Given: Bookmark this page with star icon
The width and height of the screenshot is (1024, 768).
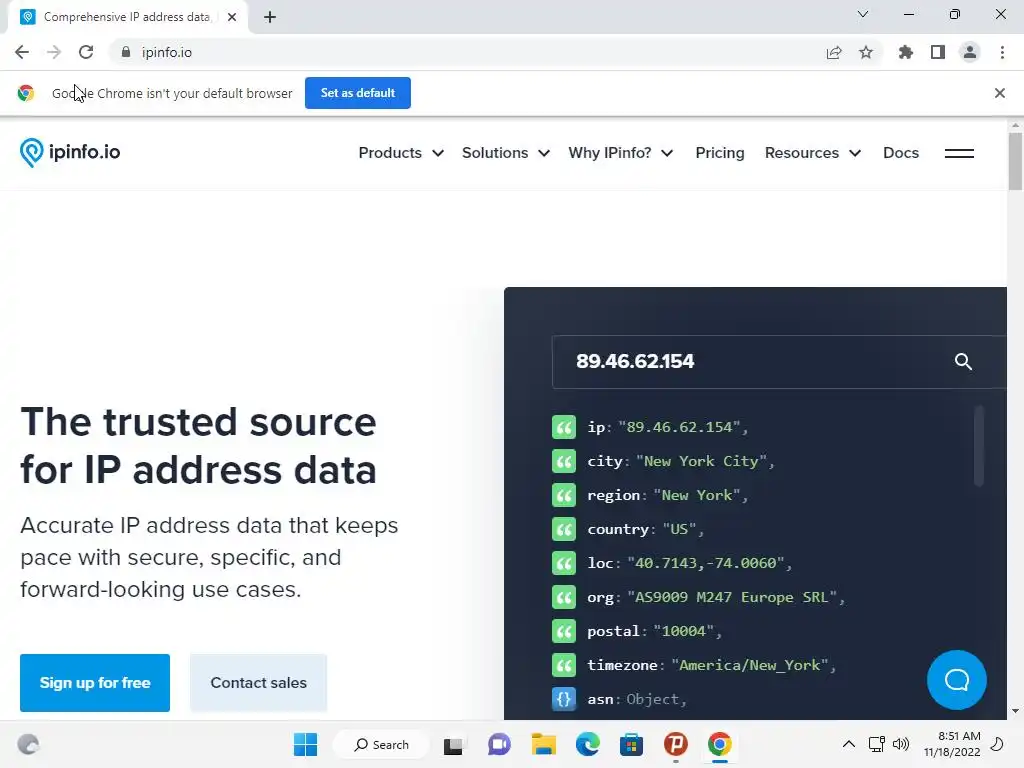Looking at the screenshot, I should point(866,52).
